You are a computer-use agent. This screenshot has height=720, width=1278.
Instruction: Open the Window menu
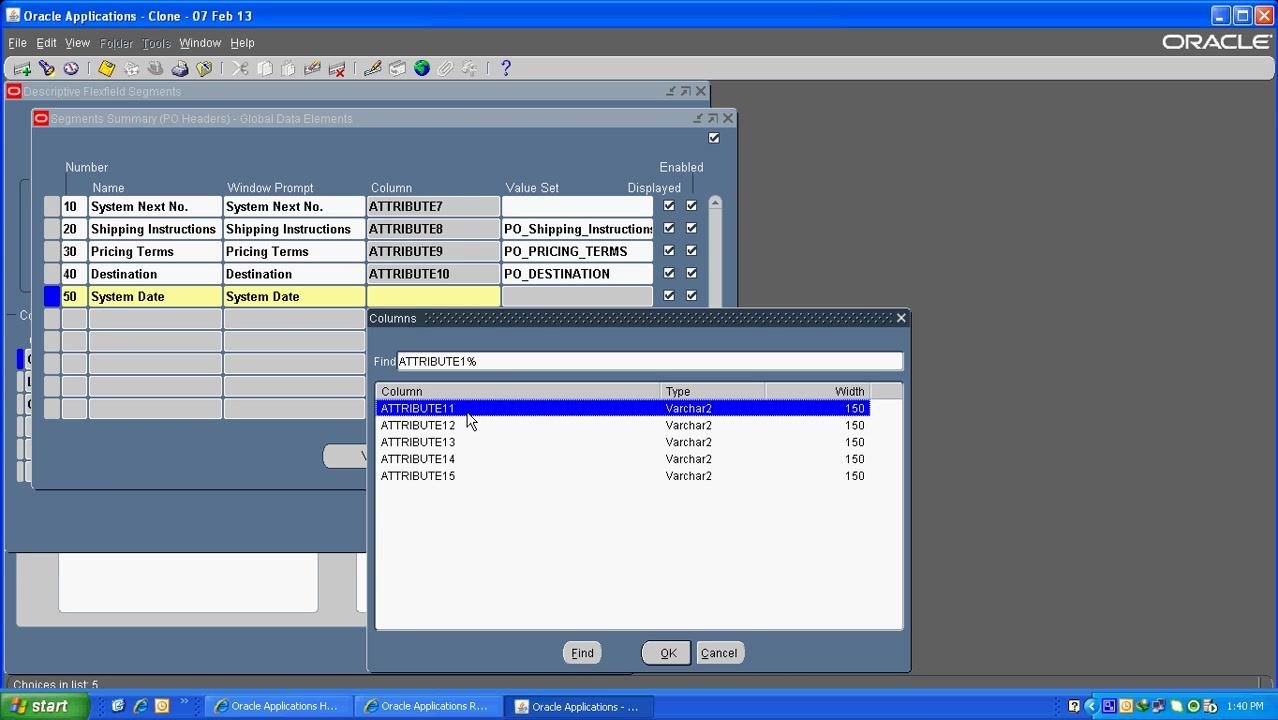click(200, 43)
